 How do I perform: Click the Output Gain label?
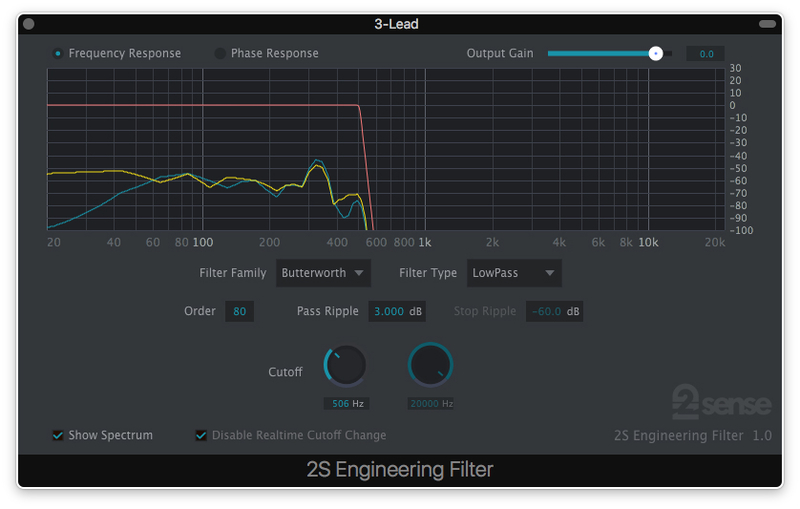[x=500, y=54]
